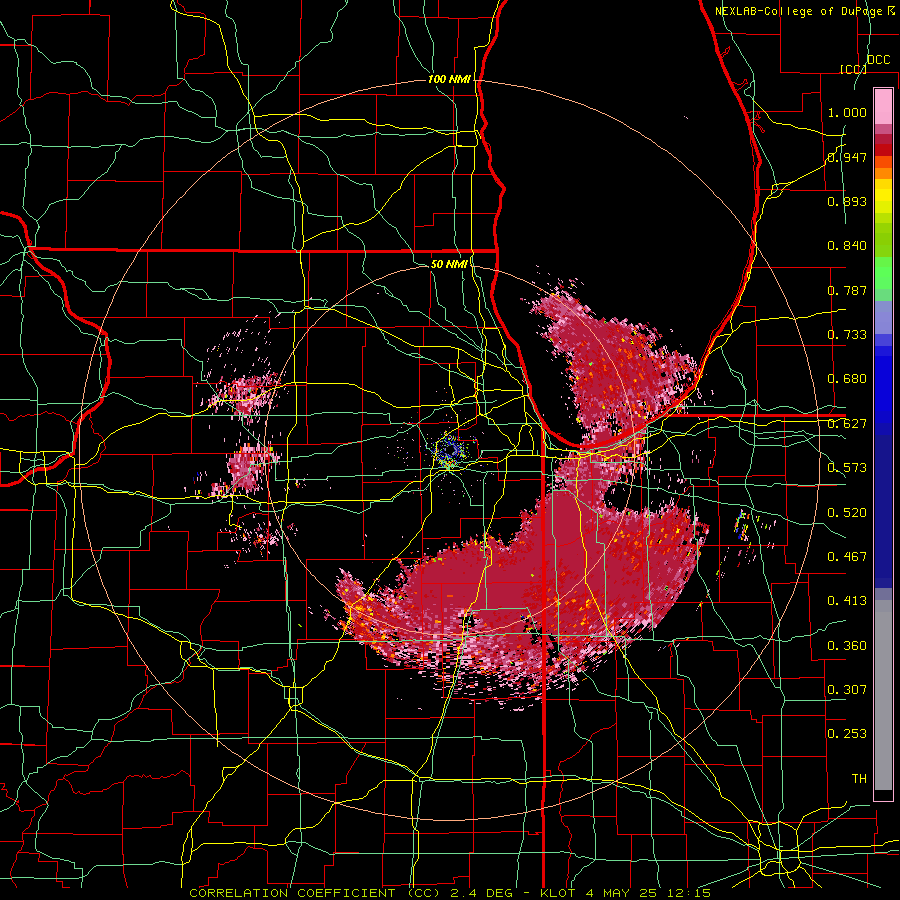Click the 0.627 scale value

click(847, 424)
